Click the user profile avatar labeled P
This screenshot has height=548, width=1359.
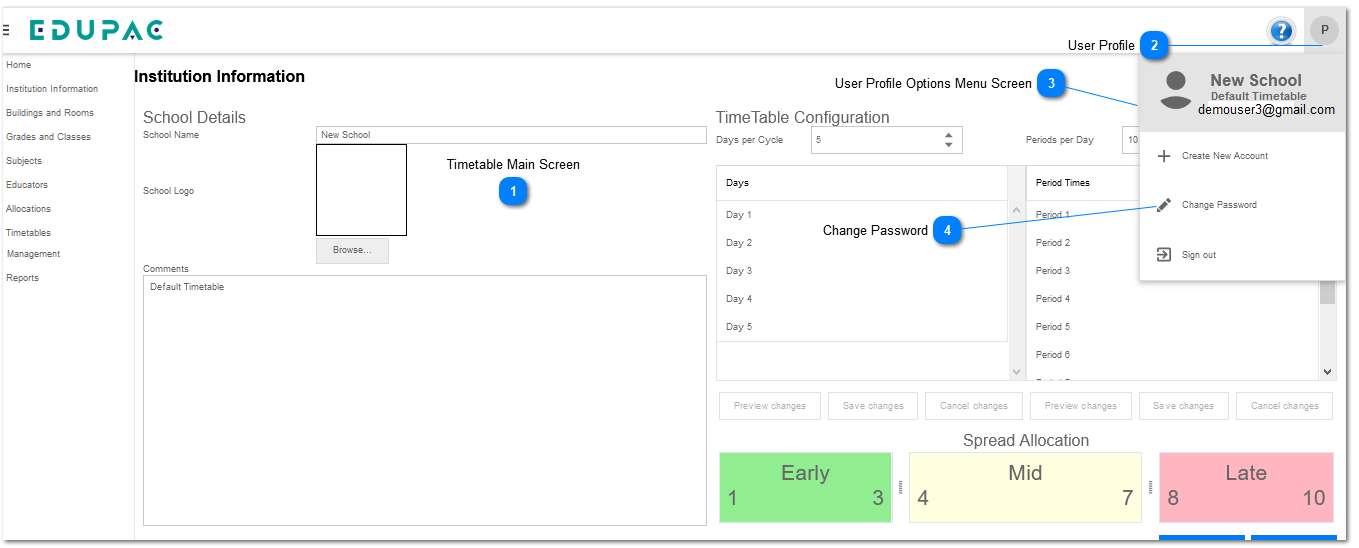click(x=1324, y=31)
